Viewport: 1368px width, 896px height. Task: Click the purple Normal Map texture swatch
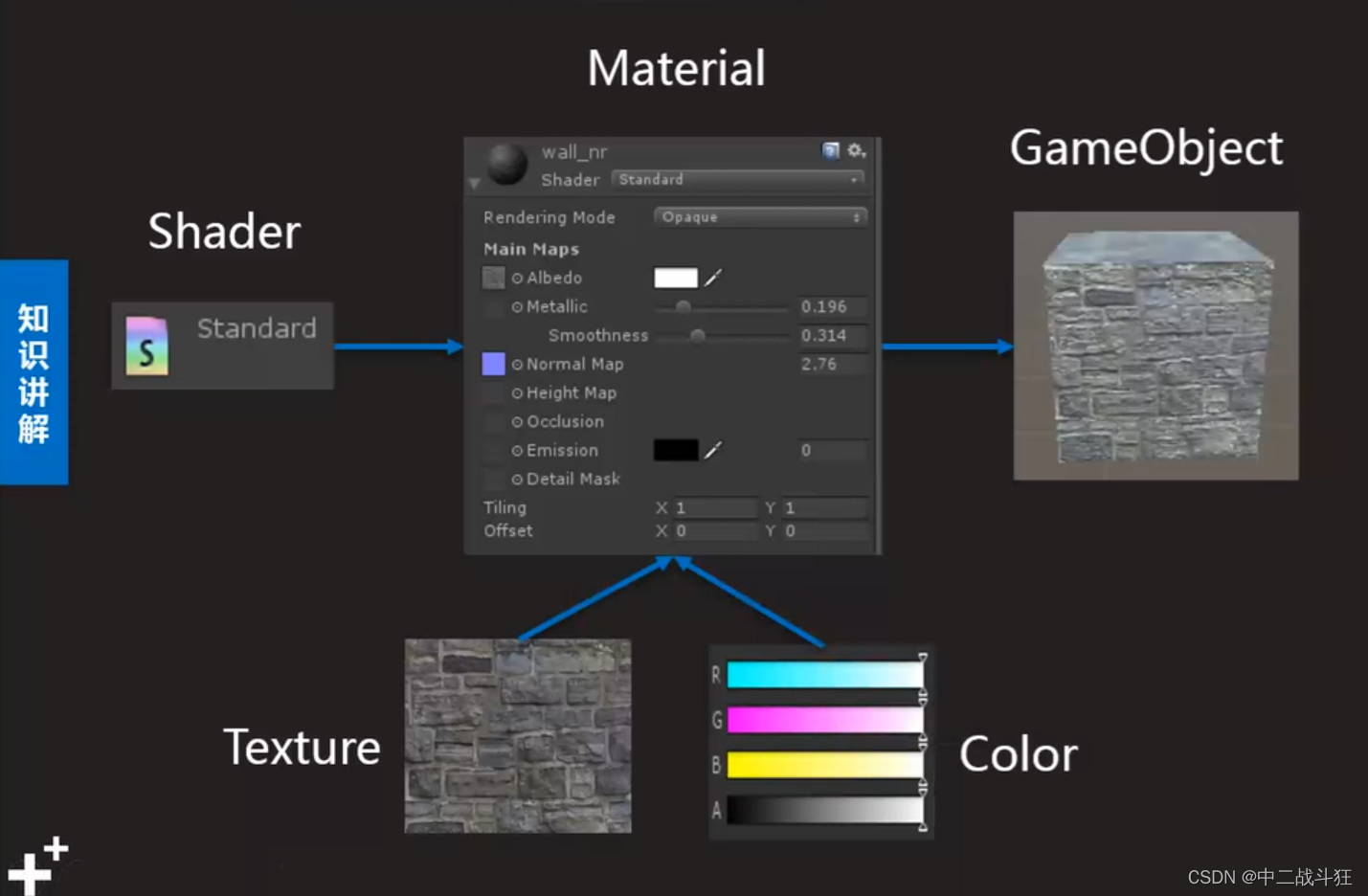coord(493,364)
